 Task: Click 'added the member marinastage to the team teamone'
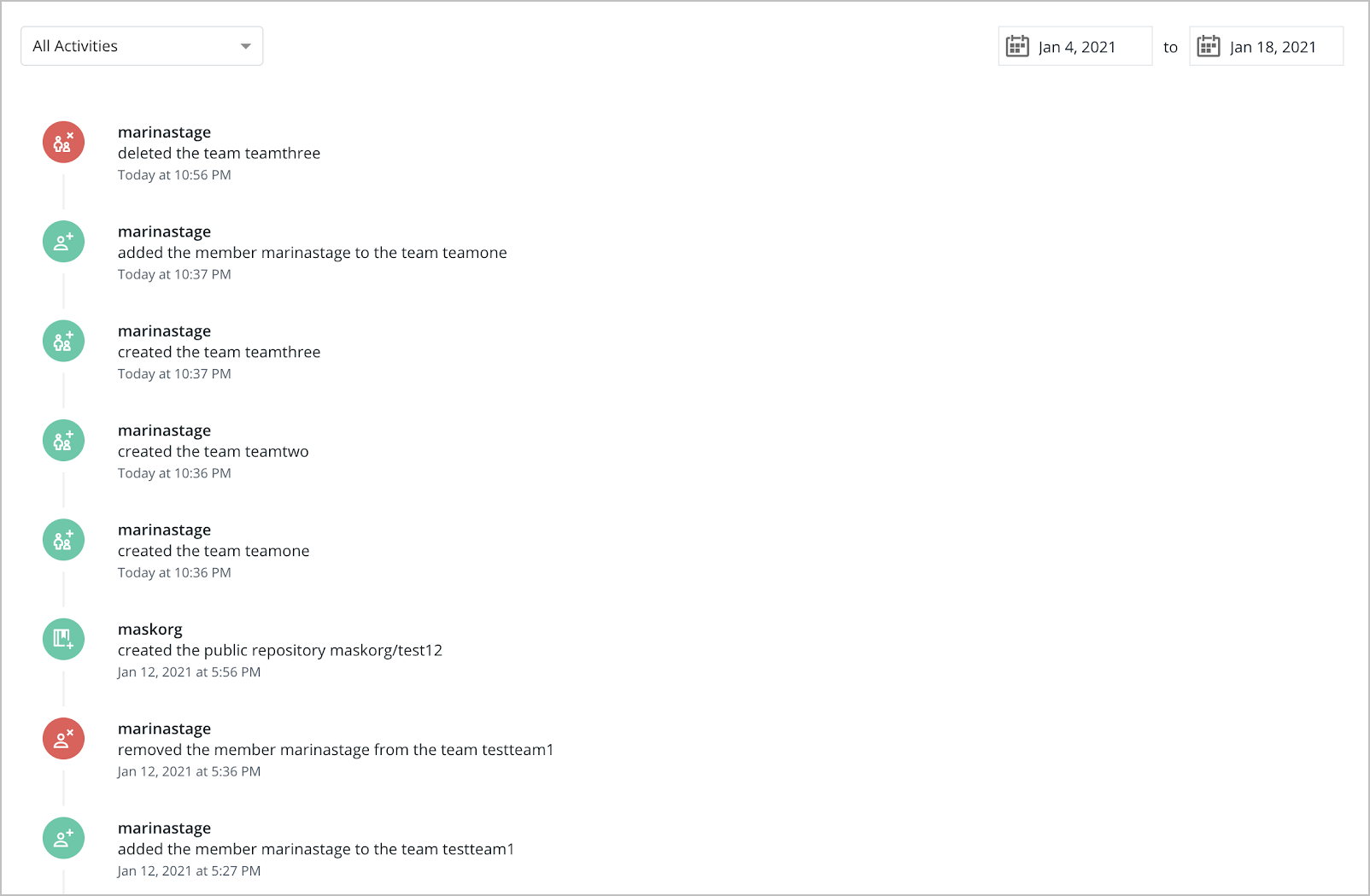coord(313,253)
